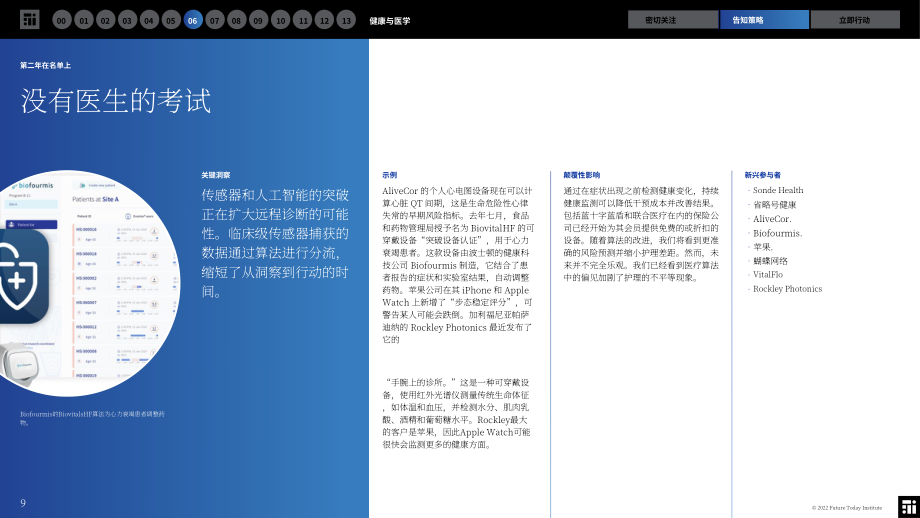Click the 颠覆性影响 heading
The width and height of the screenshot is (920, 518).
[581, 175]
